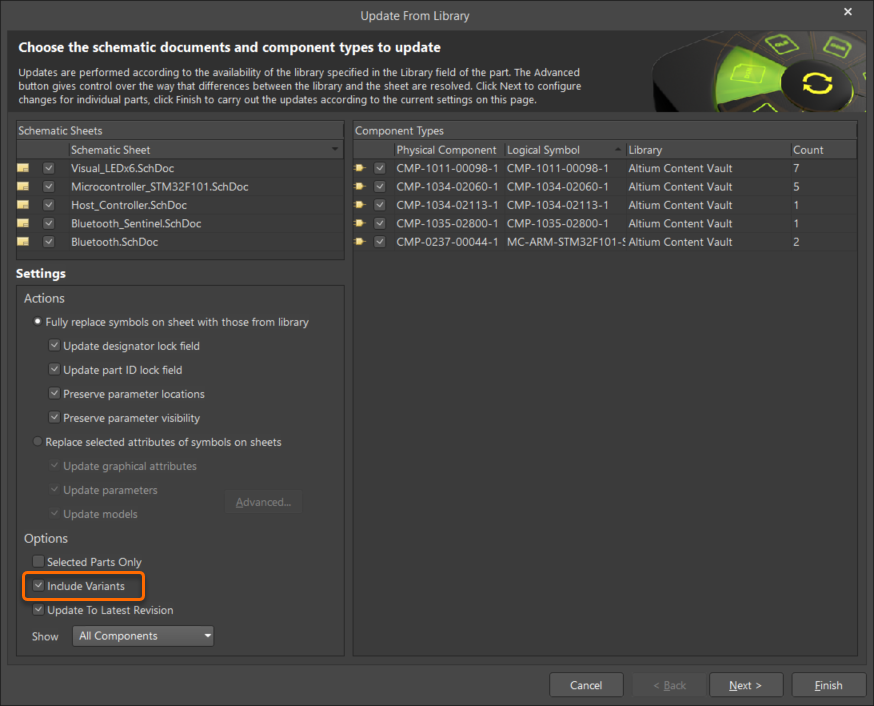Toggle Update designator lock field
The width and height of the screenshot is (874, 706).
54,345
